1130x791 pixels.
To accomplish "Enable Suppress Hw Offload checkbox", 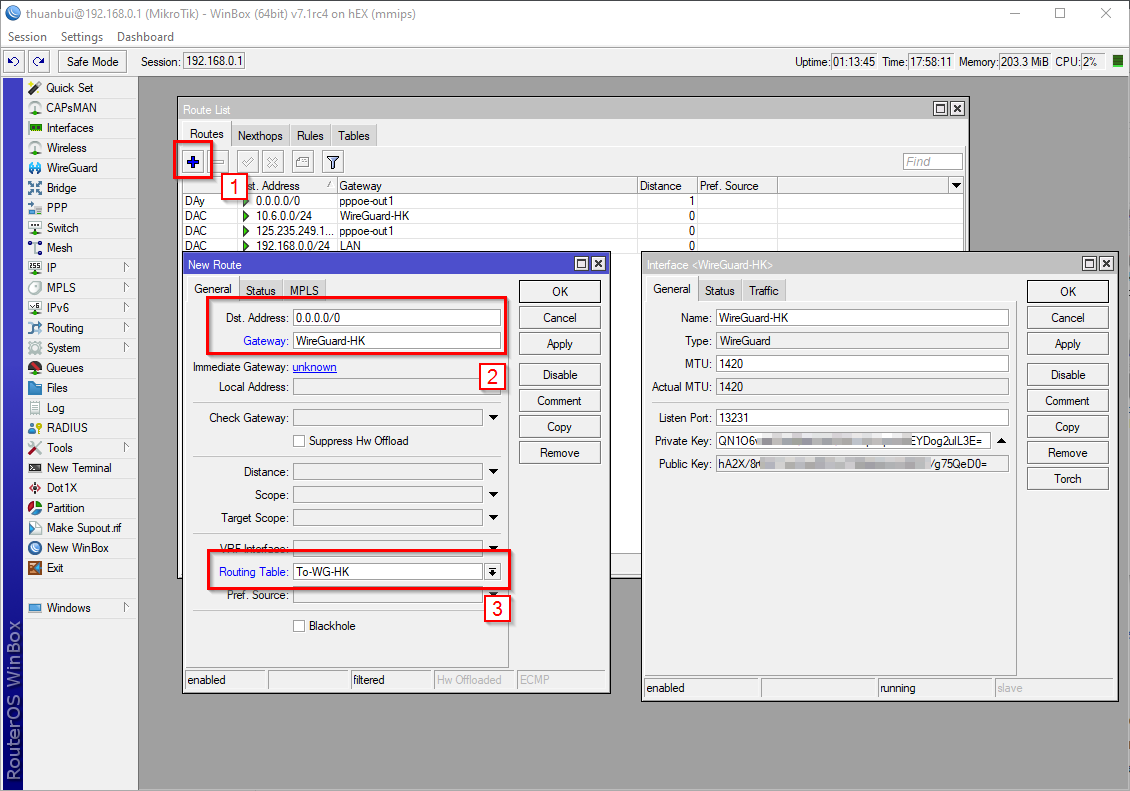I will point(299,441).
